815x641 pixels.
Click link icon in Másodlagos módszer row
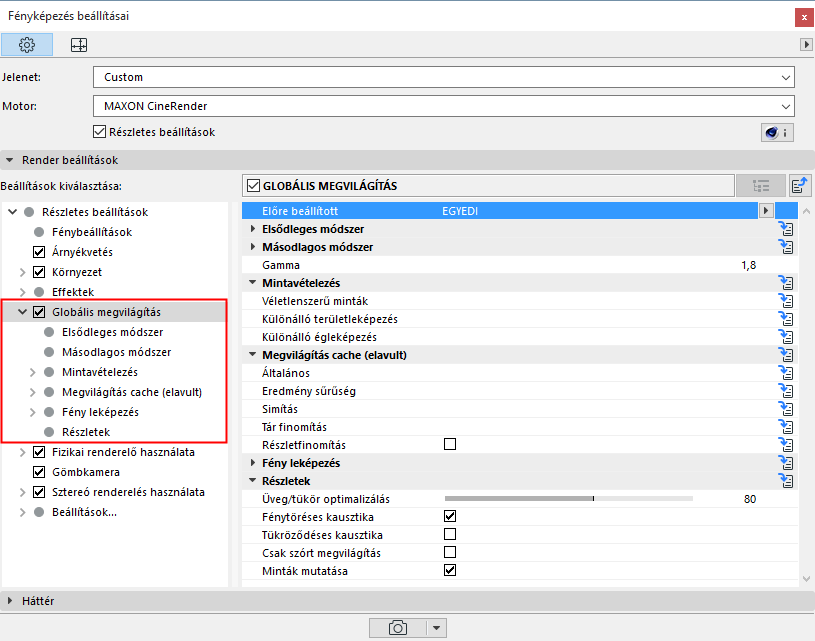786,247
